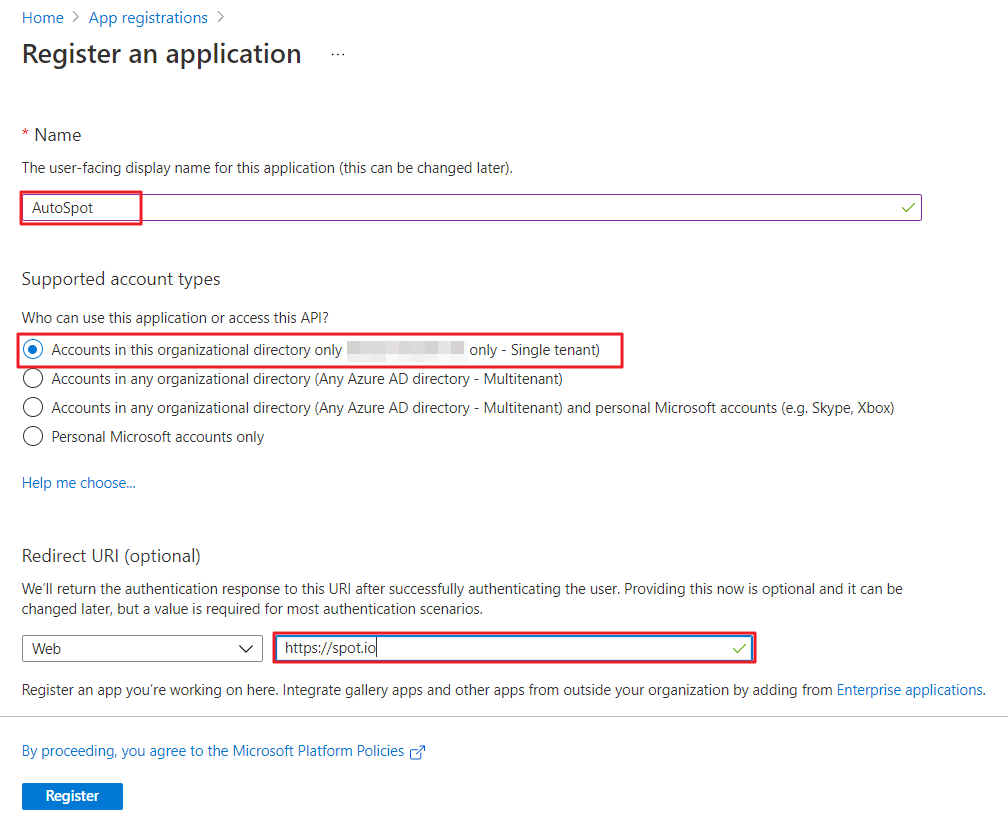1008x826 pixels.
Task: Click the breadcrumb chevron after App registrations
Action: (221, 18)
